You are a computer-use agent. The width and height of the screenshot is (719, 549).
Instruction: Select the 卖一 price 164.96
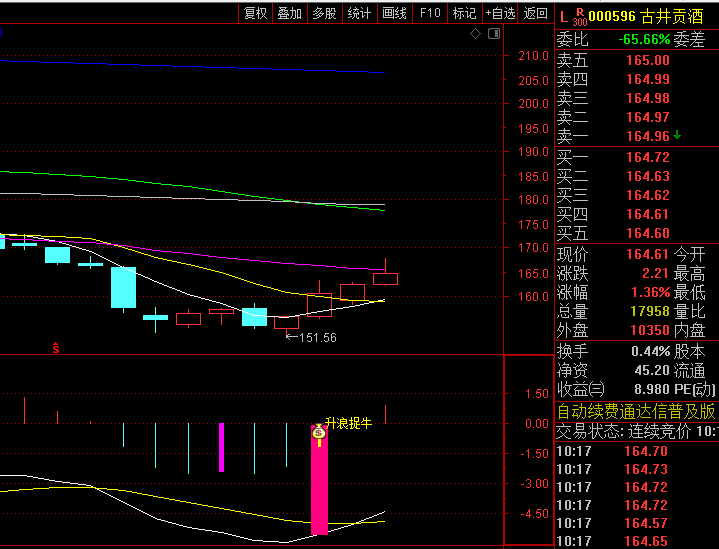click(x=648, y=136)
